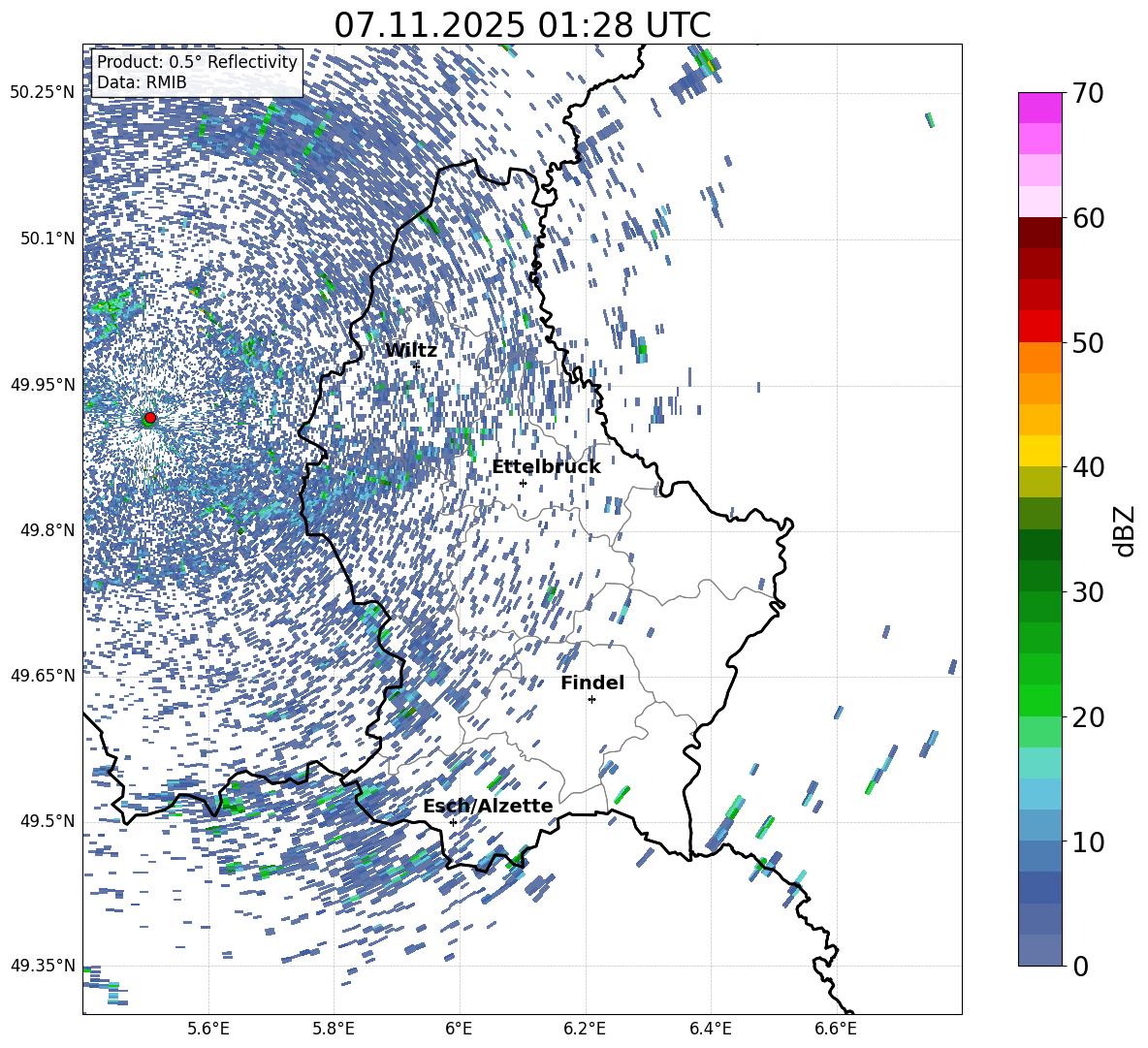1148x1048 pixels.
Task: Click the 5.8°E longitude tick label
Action: 334,1029
